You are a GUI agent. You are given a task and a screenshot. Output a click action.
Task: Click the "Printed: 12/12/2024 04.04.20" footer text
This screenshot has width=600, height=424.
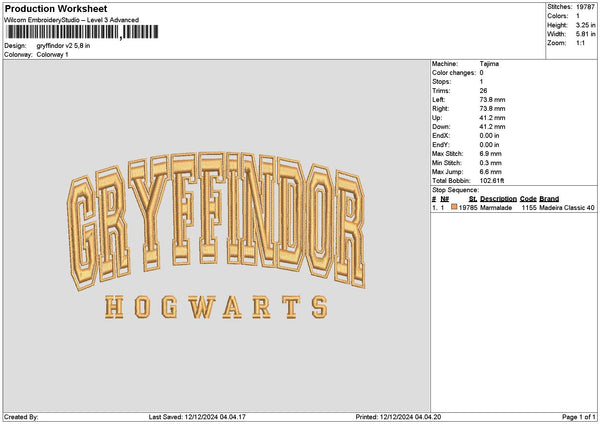398,417
